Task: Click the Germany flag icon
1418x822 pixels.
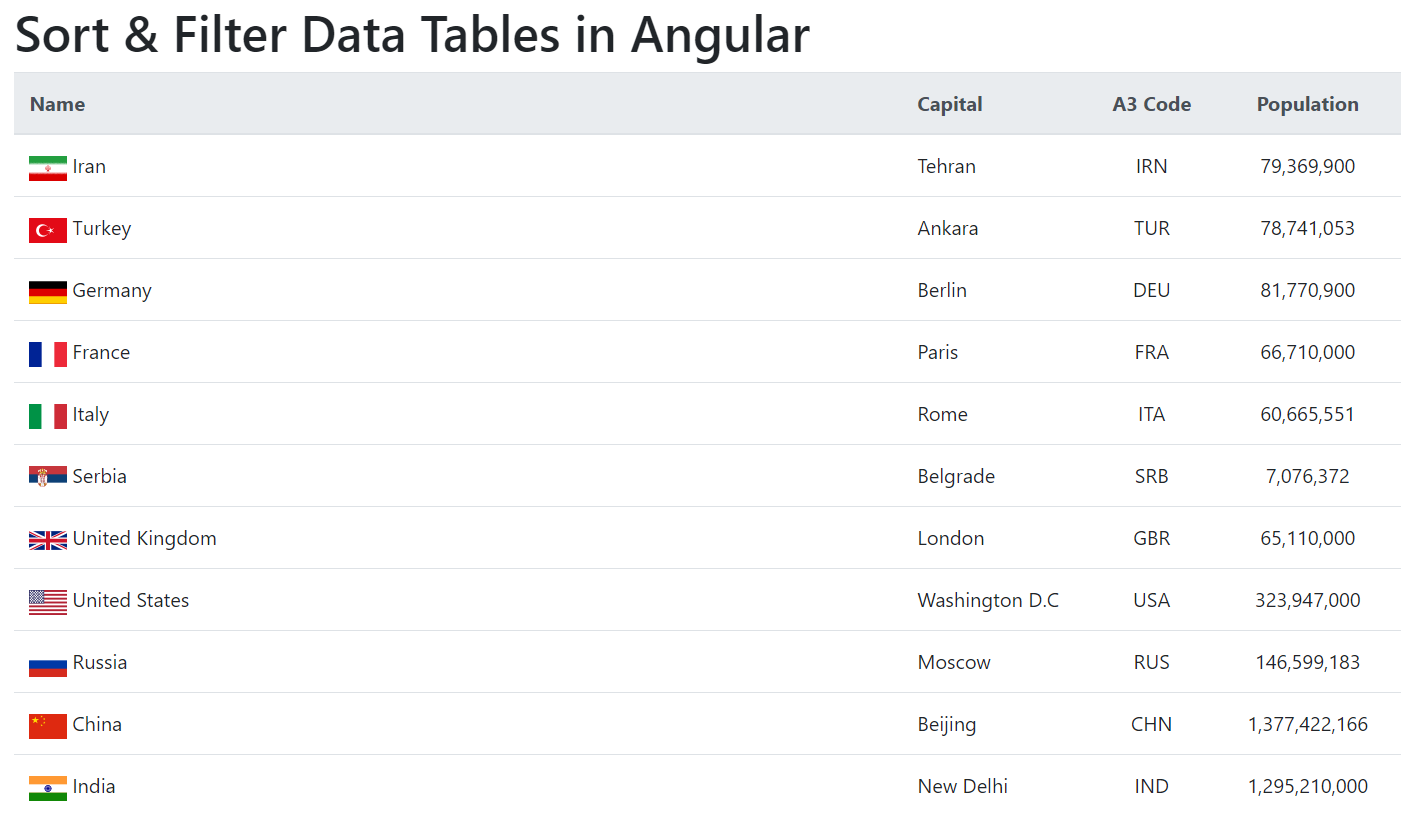Action: click(47, 290)
